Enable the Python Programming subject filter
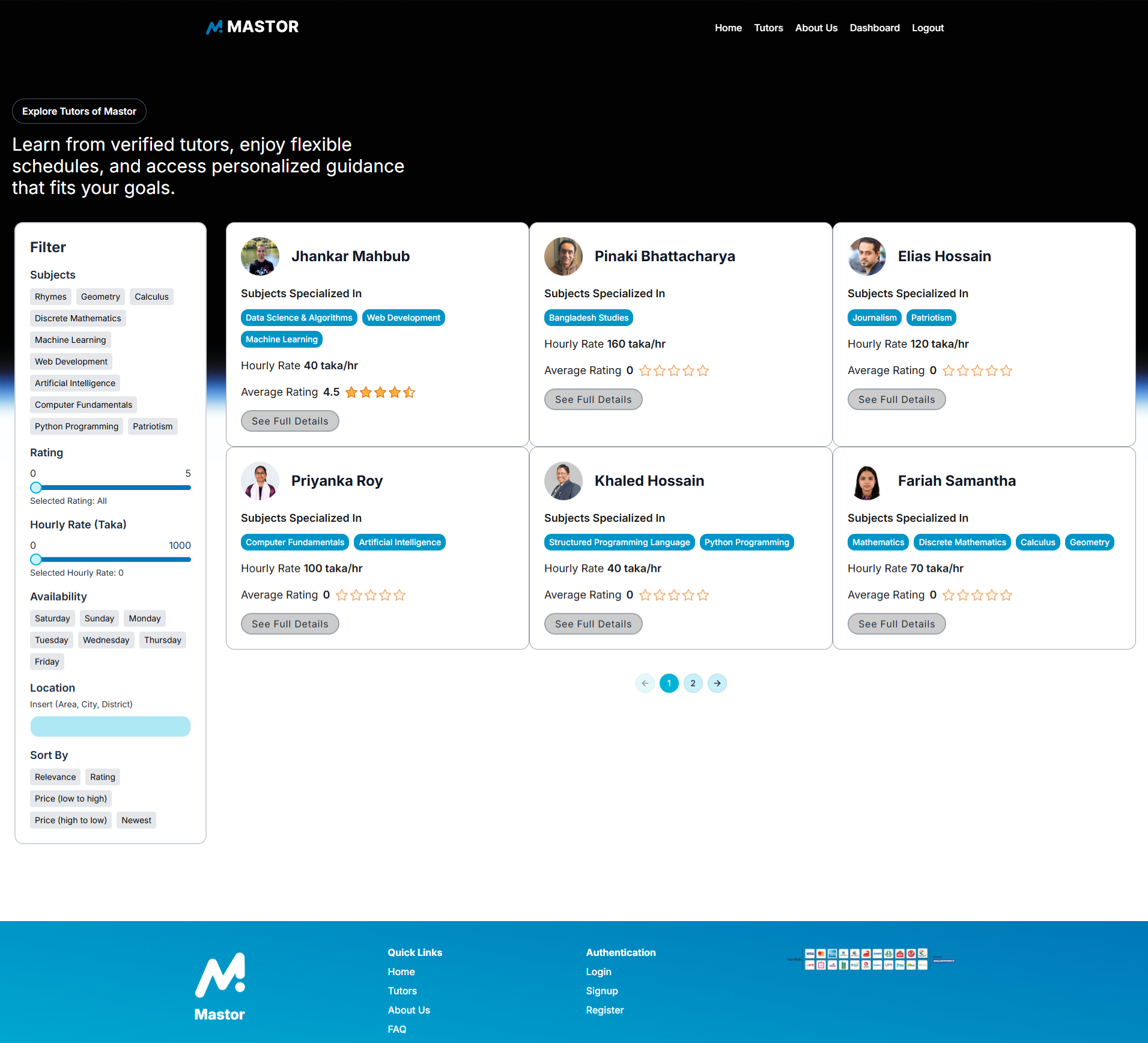1148x1043 pixels. 76,426
